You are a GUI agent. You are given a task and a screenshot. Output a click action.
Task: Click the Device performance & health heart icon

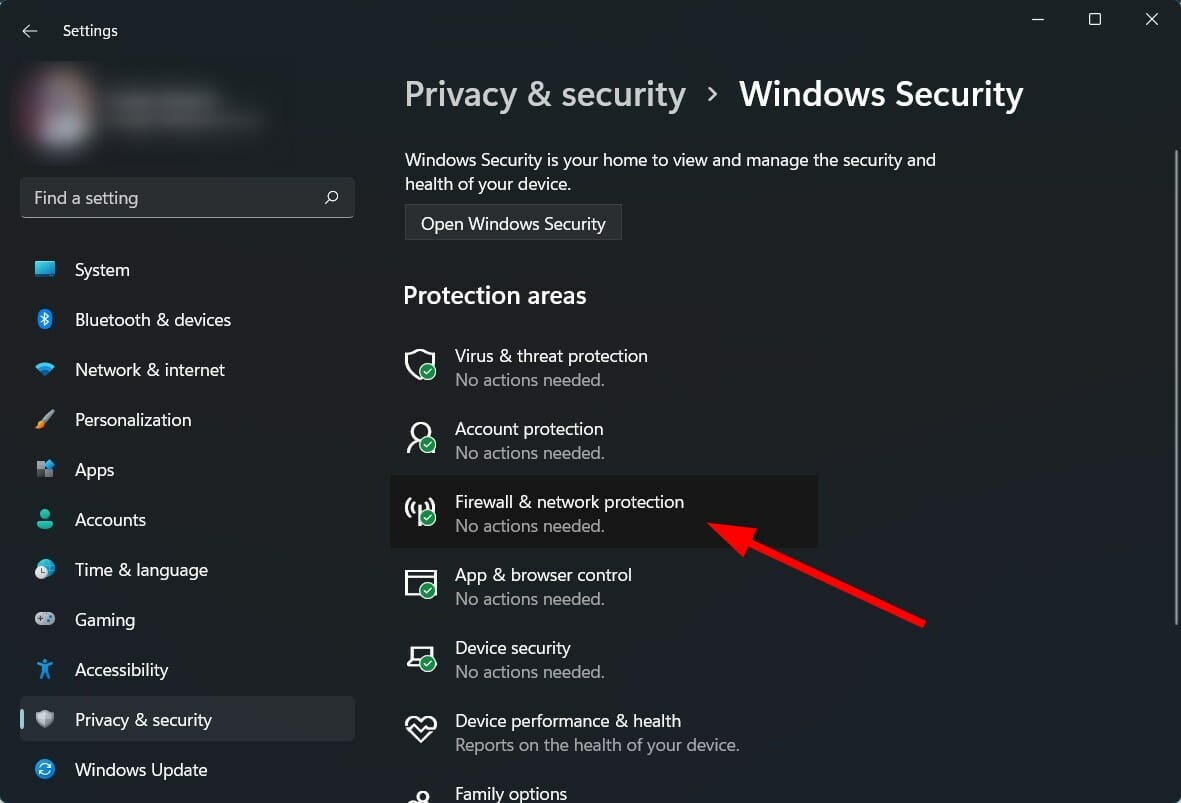(x=420, y=729)
